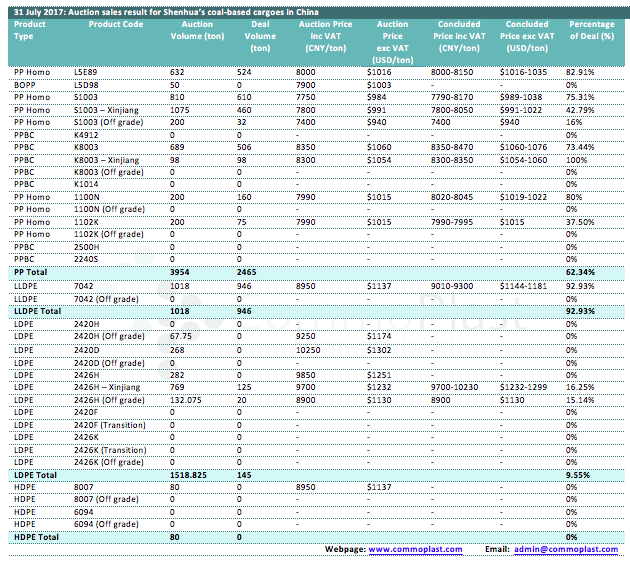Click product code L5E89

click(x=87, y=73)
